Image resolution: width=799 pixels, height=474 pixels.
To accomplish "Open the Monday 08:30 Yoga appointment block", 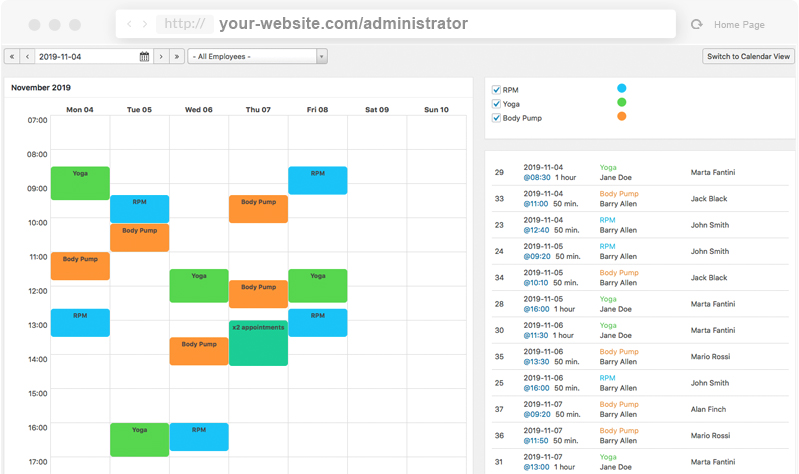I will pos(80,183).
